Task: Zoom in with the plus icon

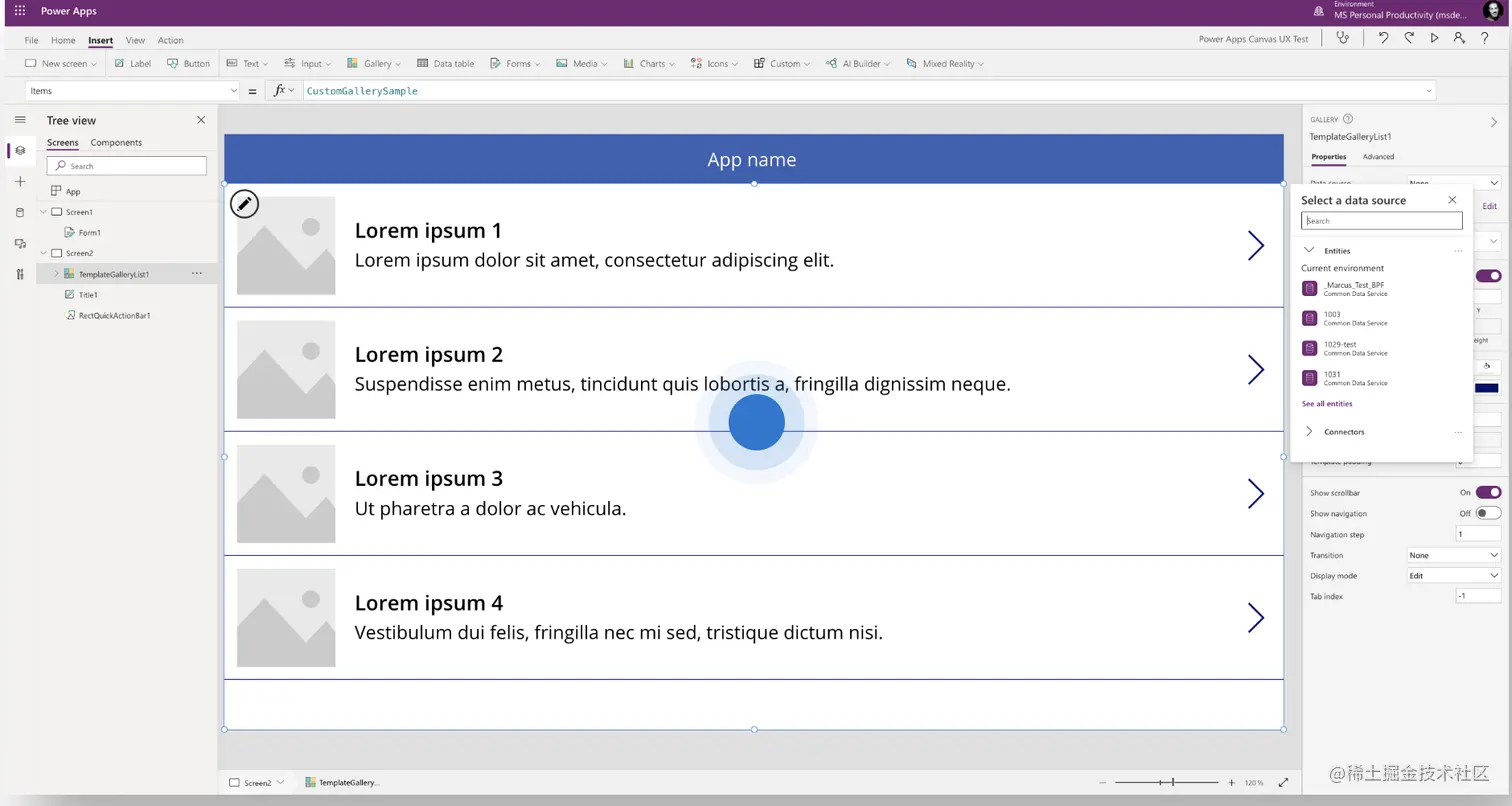Action: pyautogui.click(x=1231, y=783)
